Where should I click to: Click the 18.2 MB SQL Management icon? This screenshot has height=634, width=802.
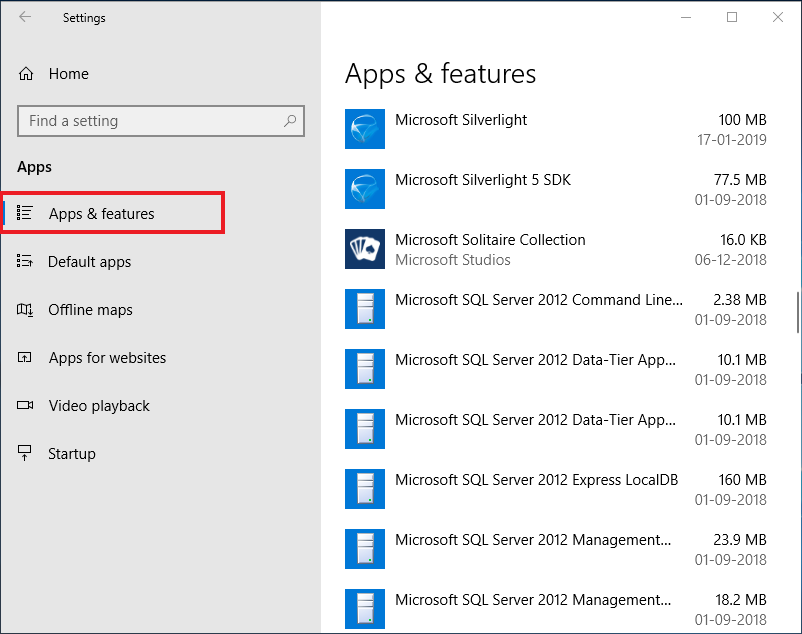tap(365, 609)
